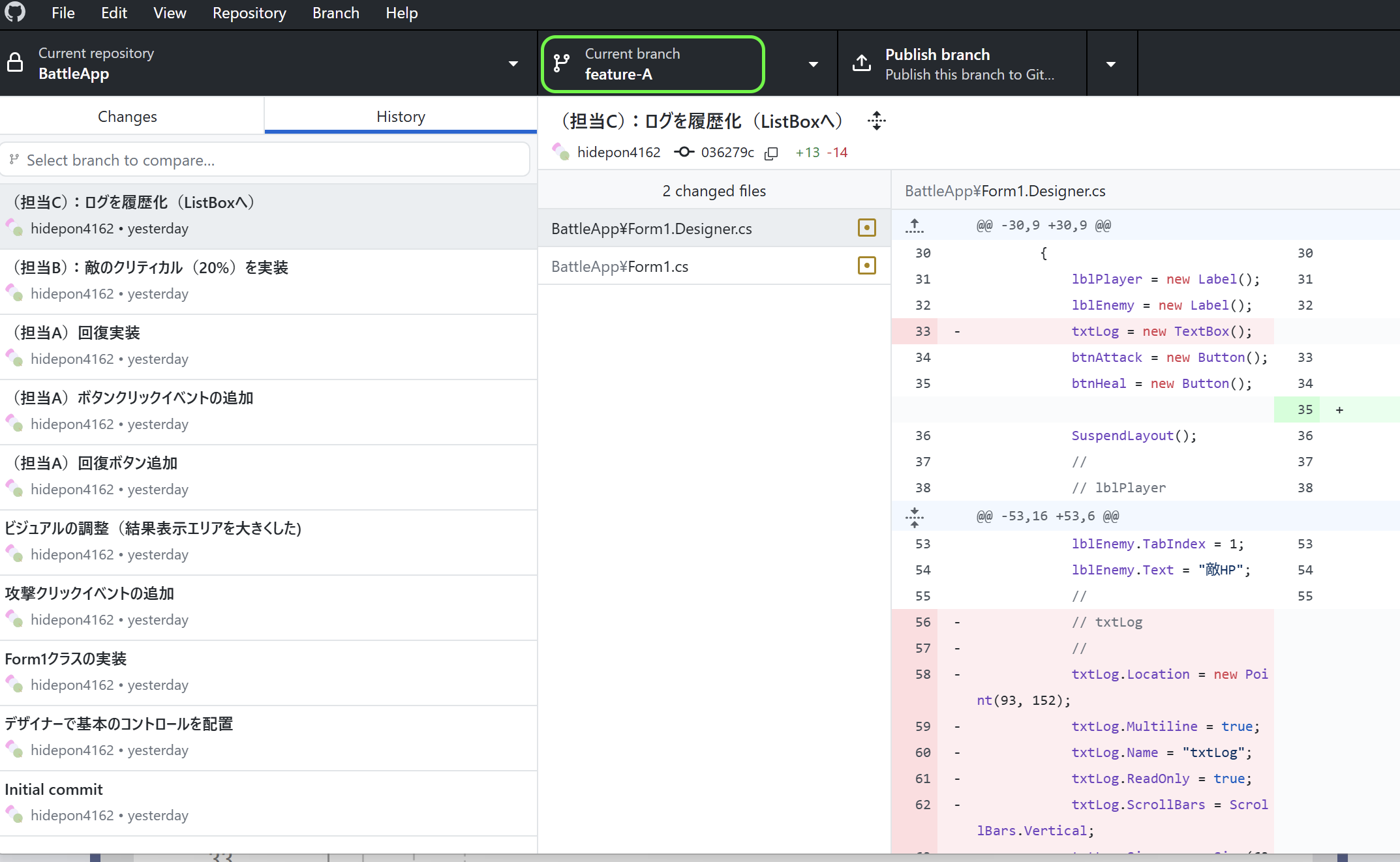Open the Help menu
Screen dimensions: 1400x862
pyautogui.click(x=401, y=13)
